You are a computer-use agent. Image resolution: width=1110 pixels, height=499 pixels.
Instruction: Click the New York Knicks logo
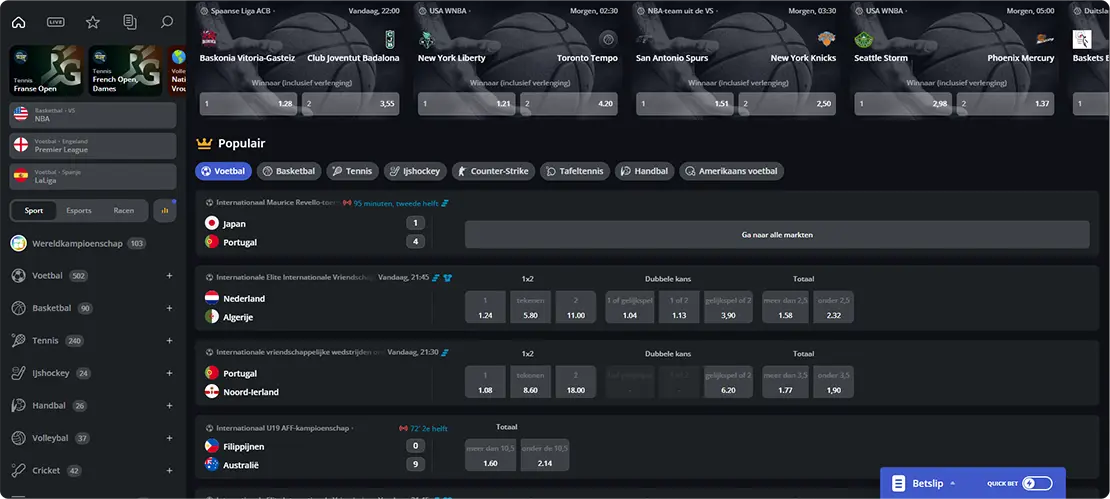click(826, 39)
